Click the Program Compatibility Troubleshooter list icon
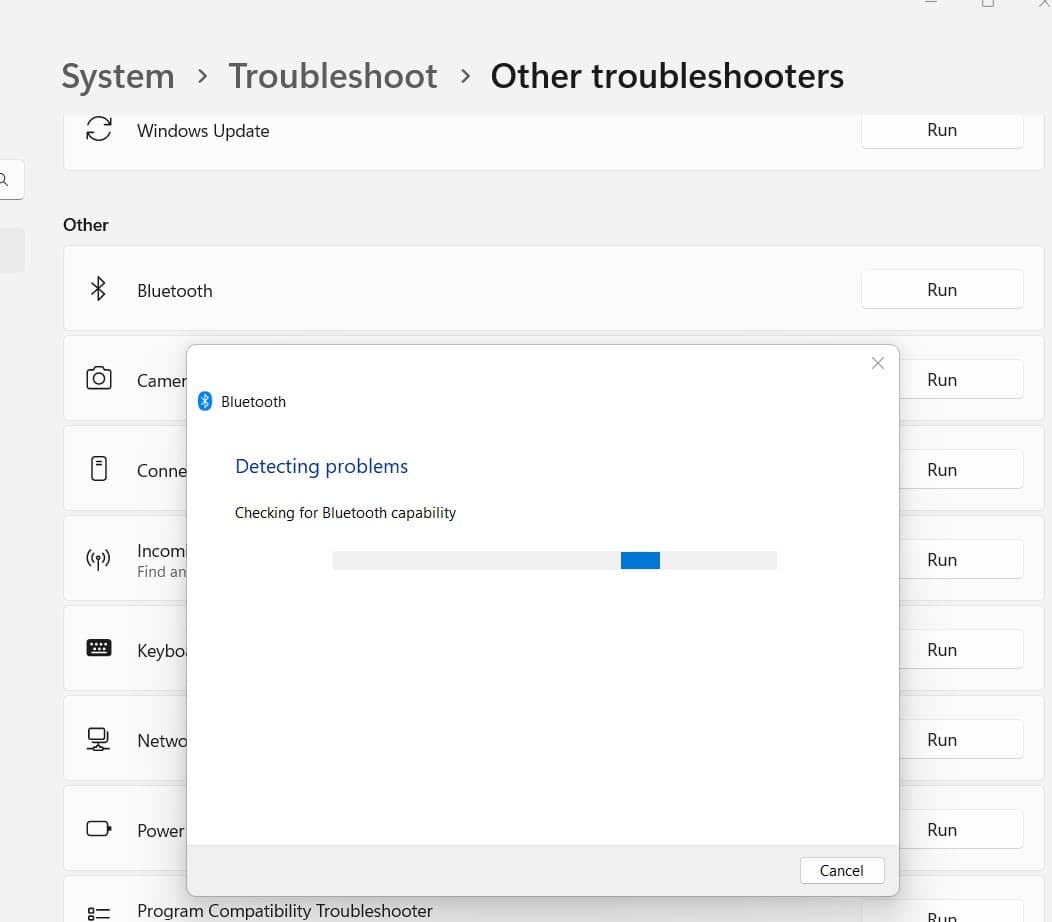The width and height of the screenshot is (1052, 922). point(99,913)
